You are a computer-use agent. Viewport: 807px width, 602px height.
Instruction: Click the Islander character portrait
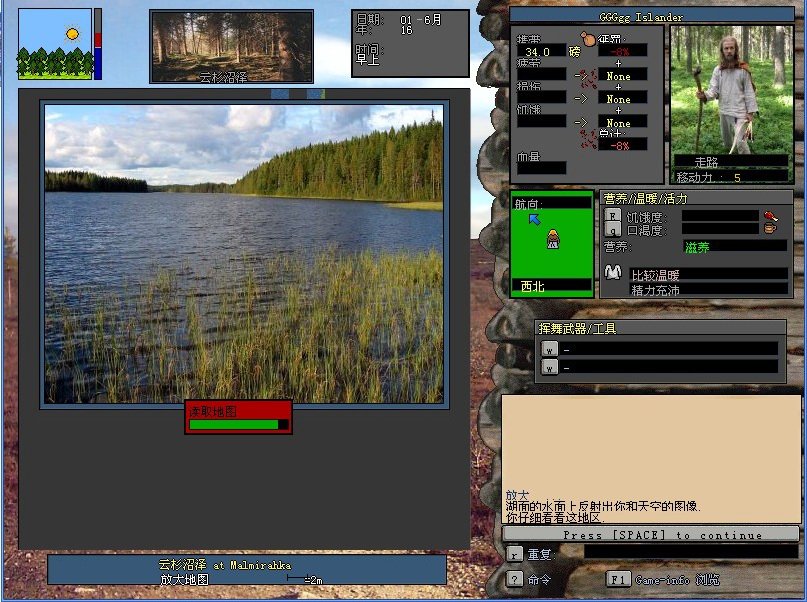[x=731, y=90]
